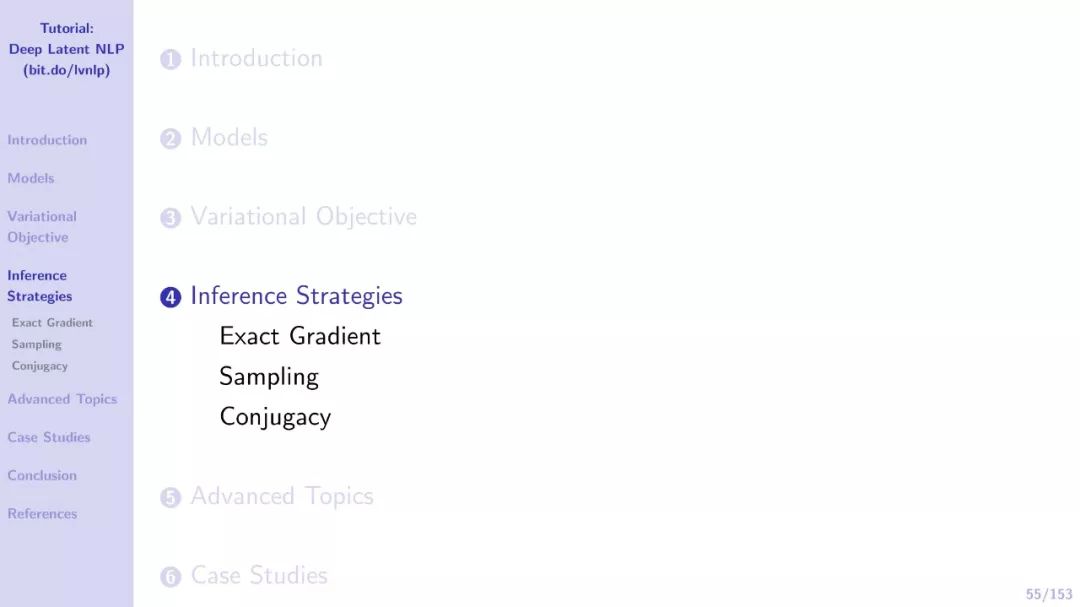Select Variational Objective in the sidebar
This screenshot has height=607, width=1080.
click(x=41, y=227)
